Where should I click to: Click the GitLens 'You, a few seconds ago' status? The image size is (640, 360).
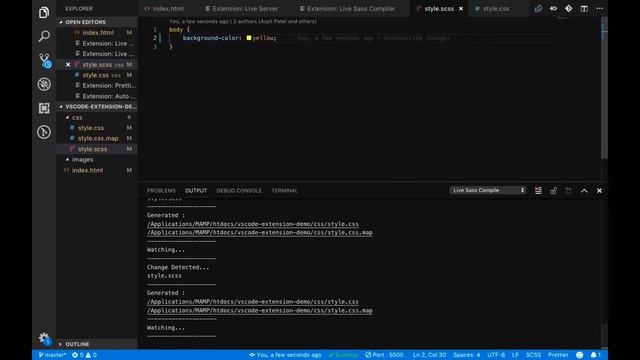(x=285, y=355)
